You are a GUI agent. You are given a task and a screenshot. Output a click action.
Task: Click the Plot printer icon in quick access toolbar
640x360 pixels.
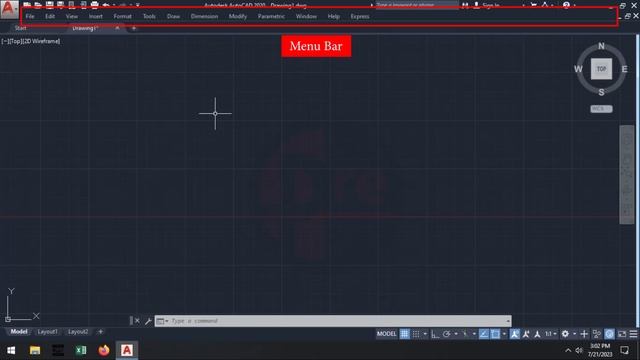(94, 5)
